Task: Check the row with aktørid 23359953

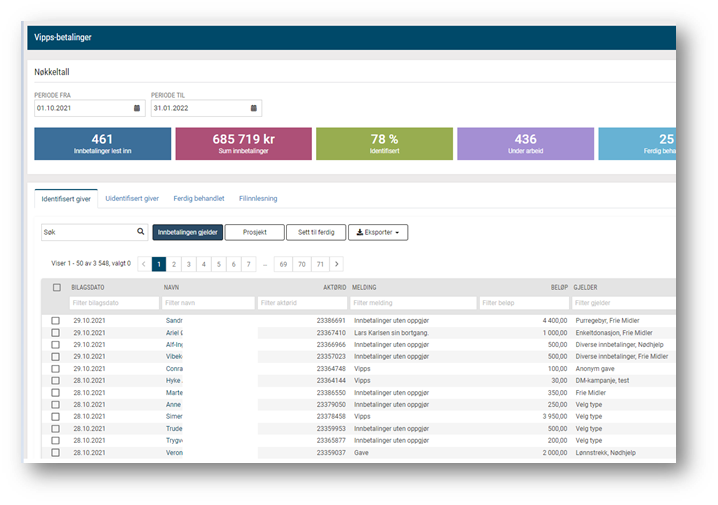Action: click(55, 429)
